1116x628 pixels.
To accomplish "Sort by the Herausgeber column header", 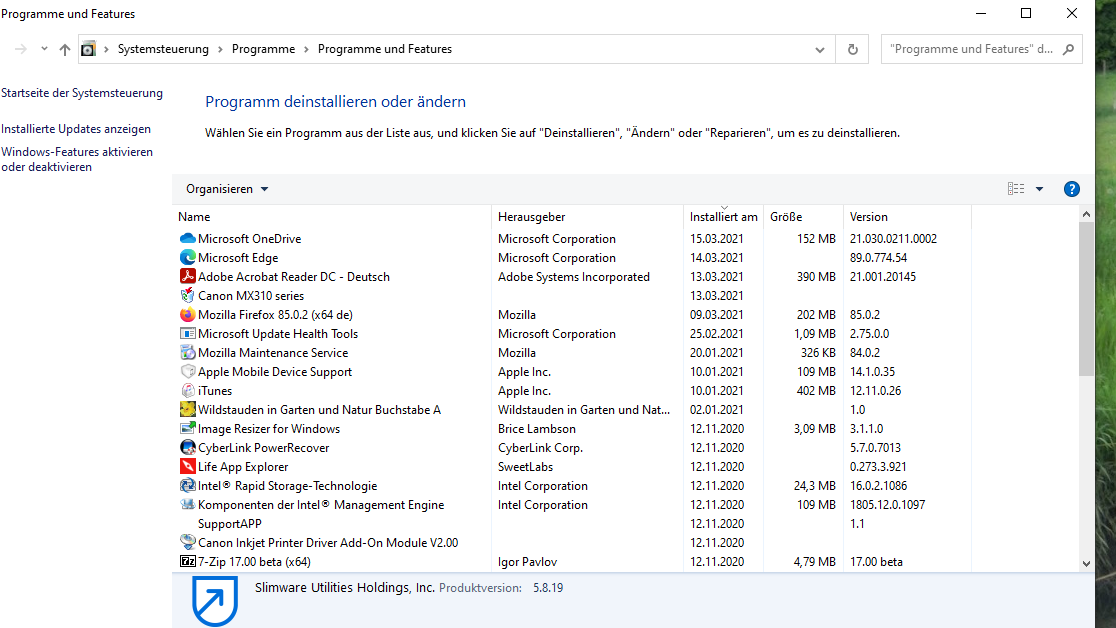I will point(531,217).
